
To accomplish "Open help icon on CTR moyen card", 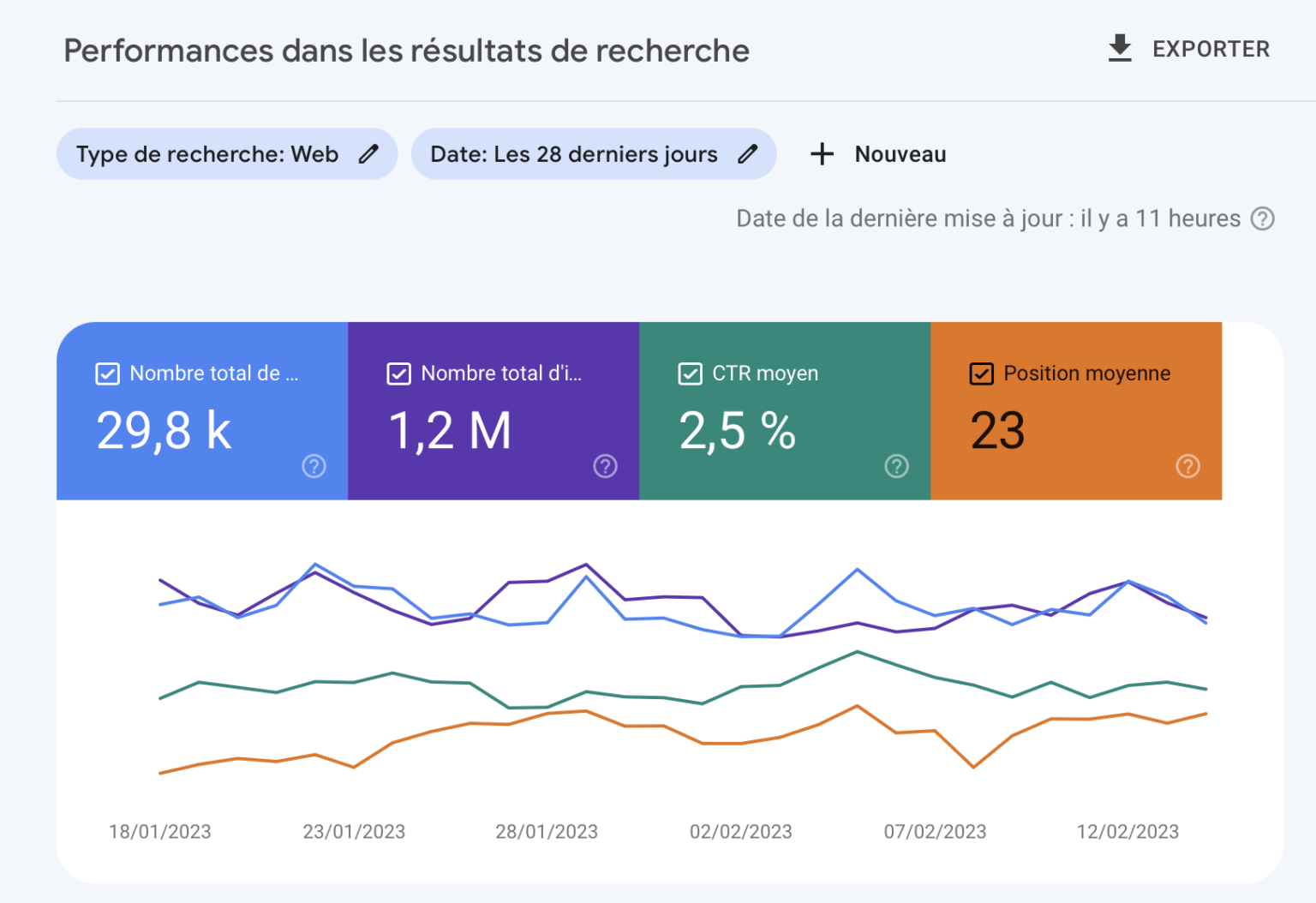I will tap(896, 466).
